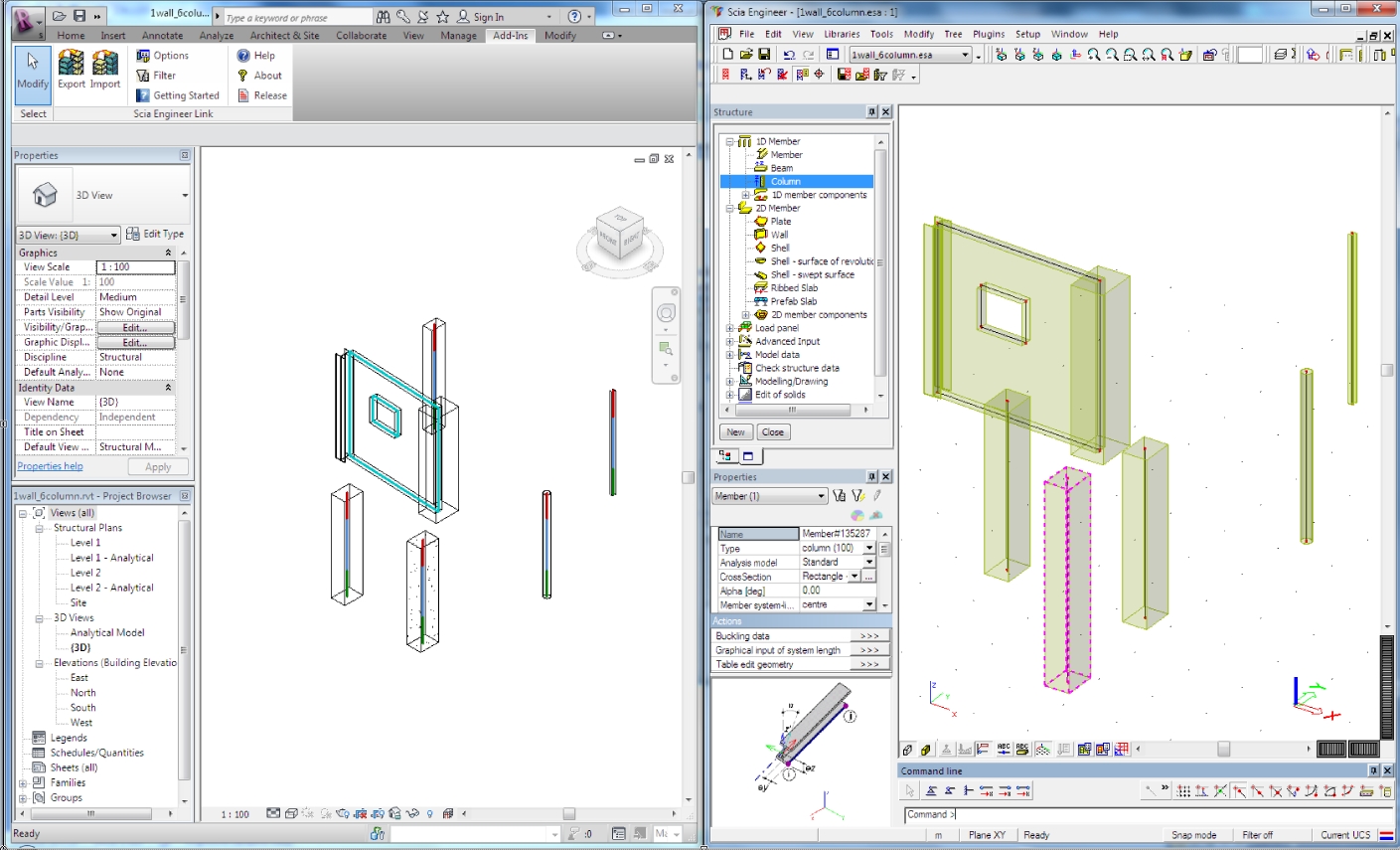Click Edit Type in Revit Properties
This screenshot has width=1400, height=850.
[x=155, y=234]
